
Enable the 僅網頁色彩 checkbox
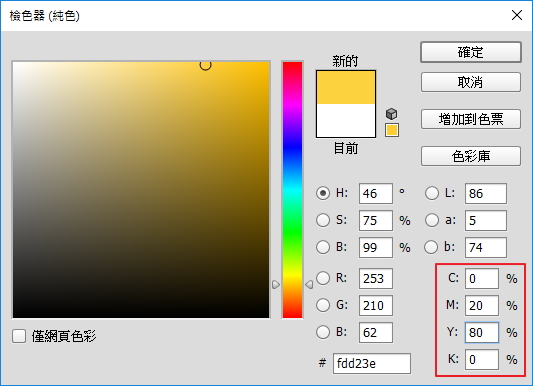point(19,336)
